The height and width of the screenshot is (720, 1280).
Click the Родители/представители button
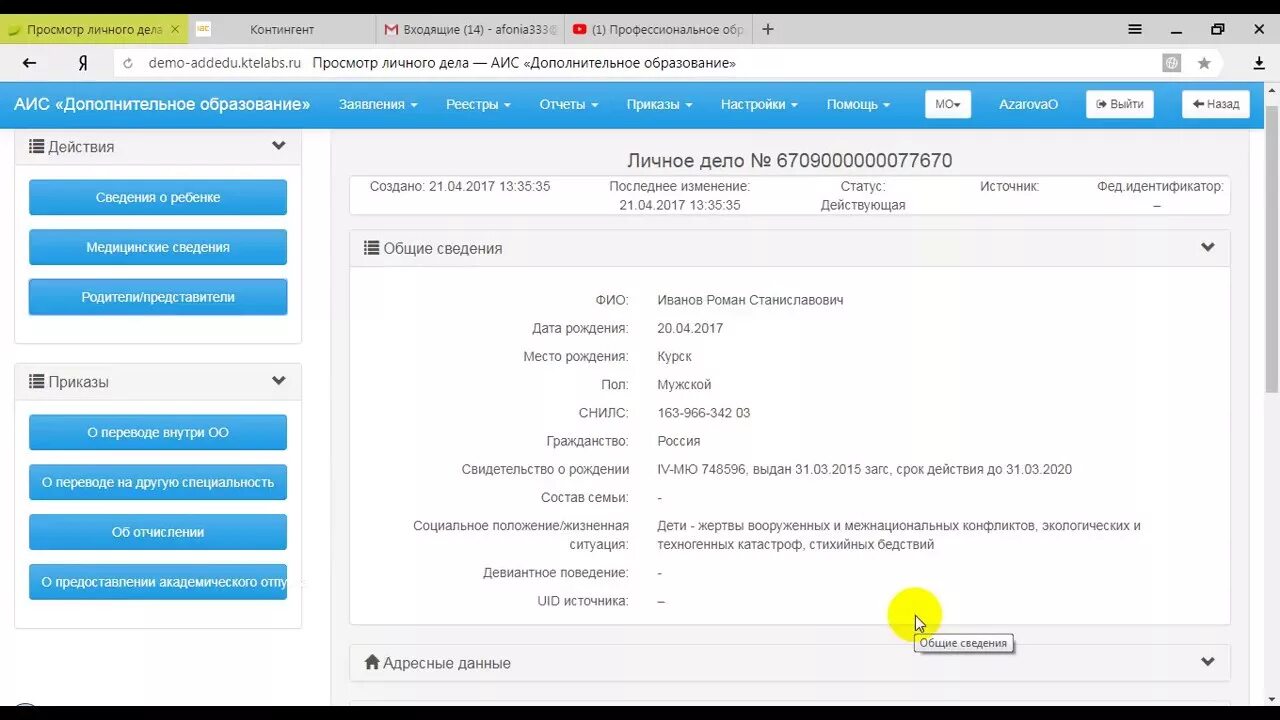point(158,297)
